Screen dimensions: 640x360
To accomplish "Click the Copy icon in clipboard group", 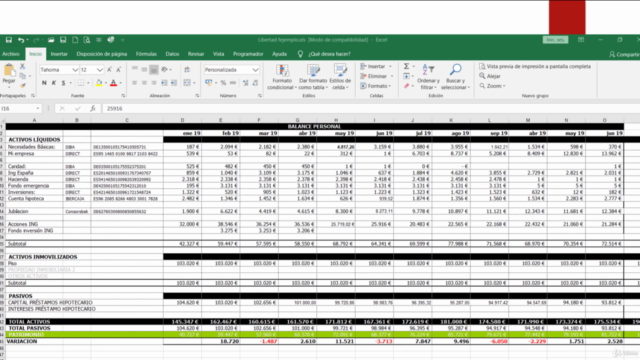I will pos(22,76).
